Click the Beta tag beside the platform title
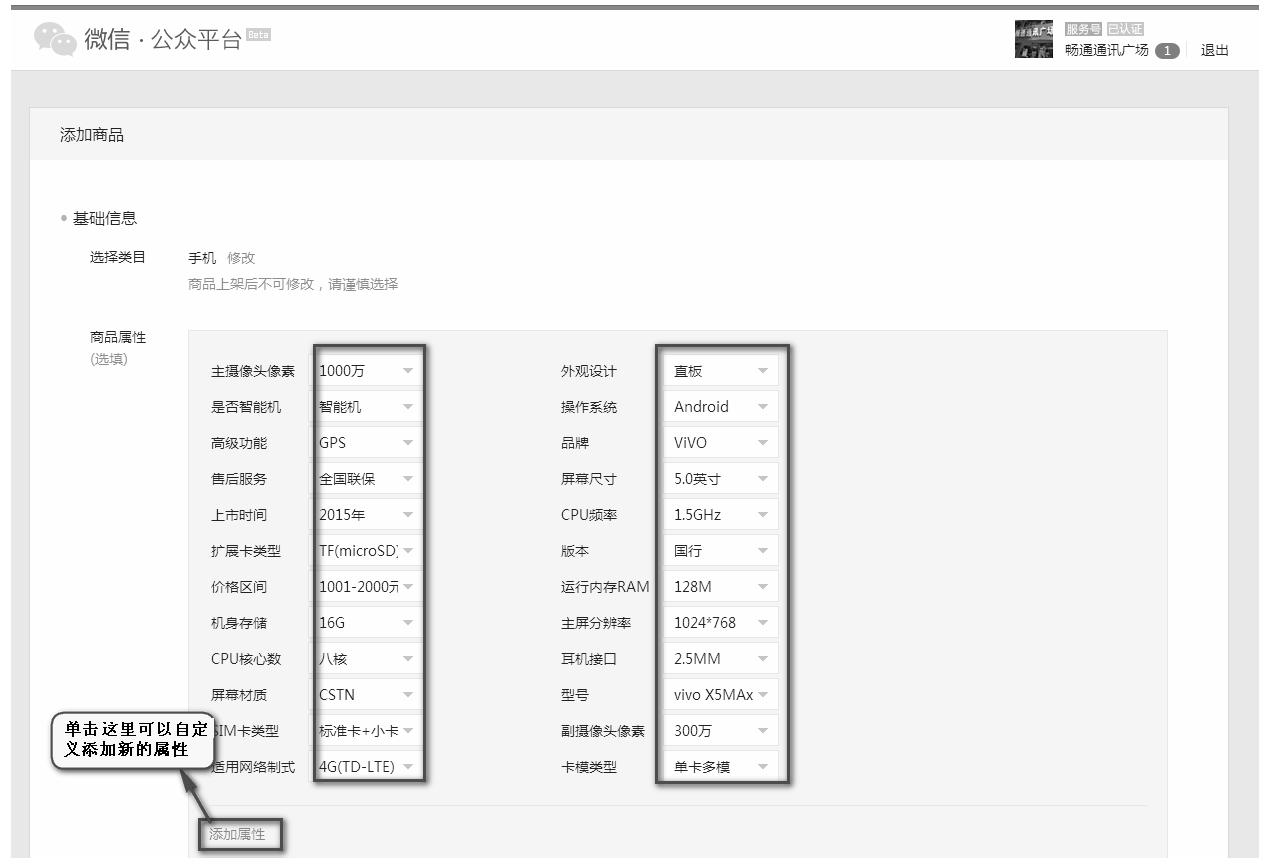 click(259, 35)
